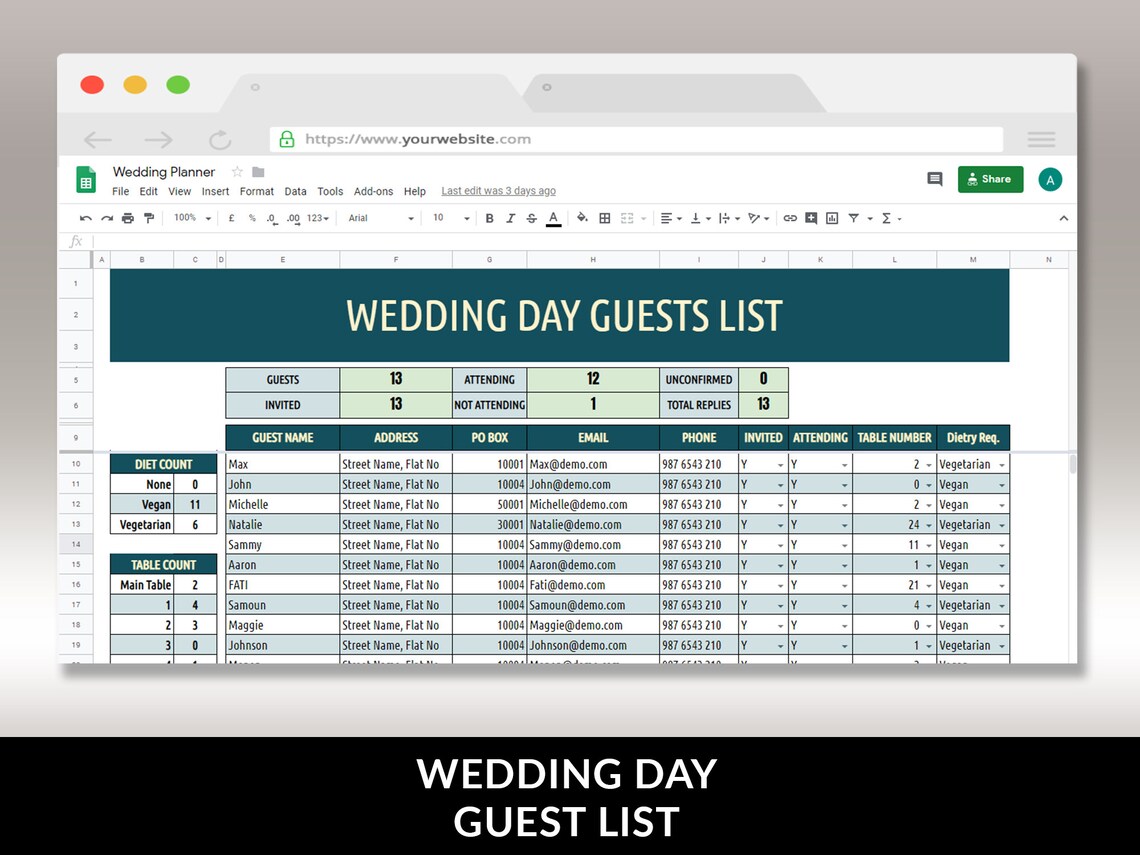This screenshot has width=1140, height=855.
Task: Click the Borders icon
Action: tap(604, 218)
